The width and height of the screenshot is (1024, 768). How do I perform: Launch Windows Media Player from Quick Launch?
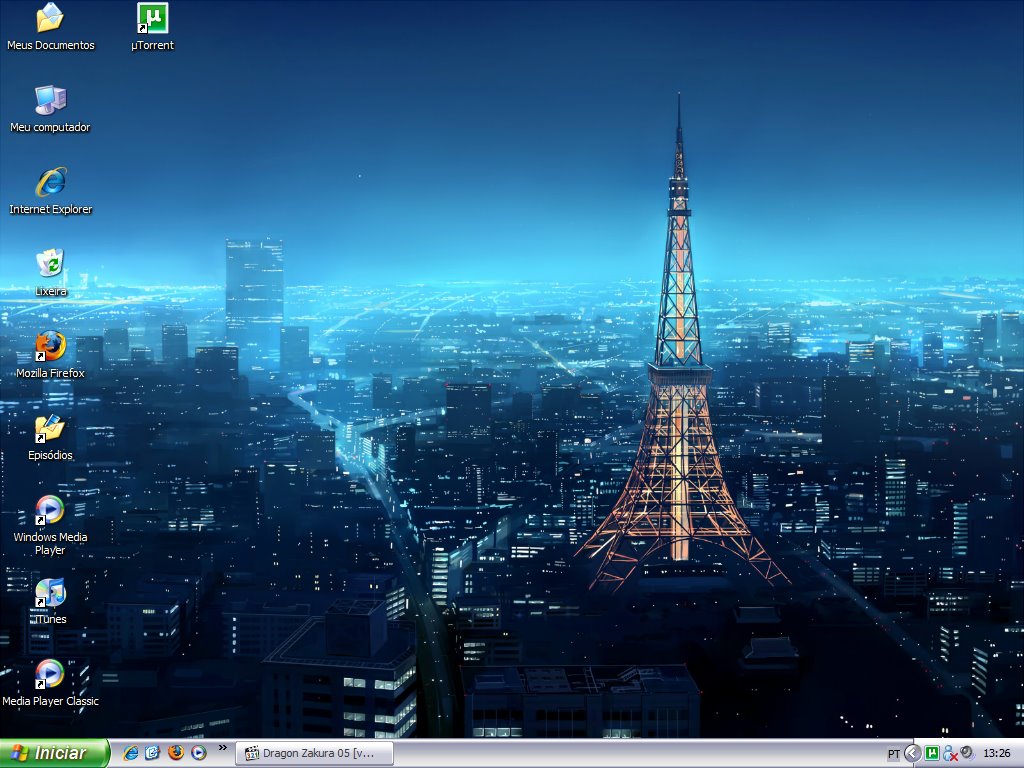pyautogui.click(x=199, y=753)
